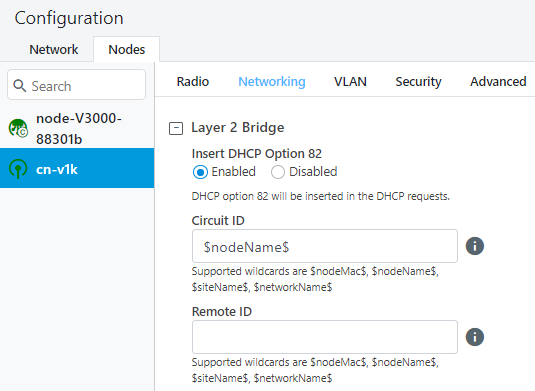Click the Circuit ID label
The width and height of the screenshot is (535, 391).
(x=218, y=220)
